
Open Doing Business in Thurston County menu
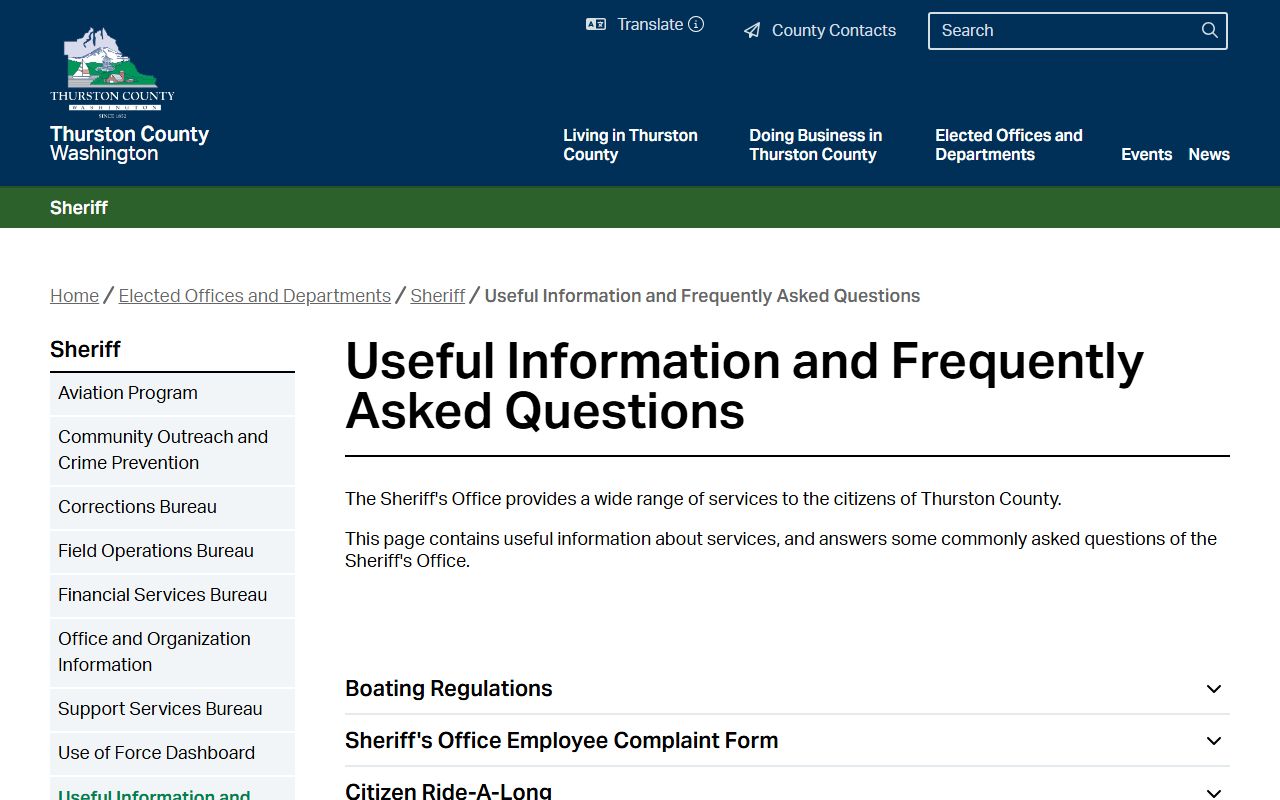(x=816, y=145)
